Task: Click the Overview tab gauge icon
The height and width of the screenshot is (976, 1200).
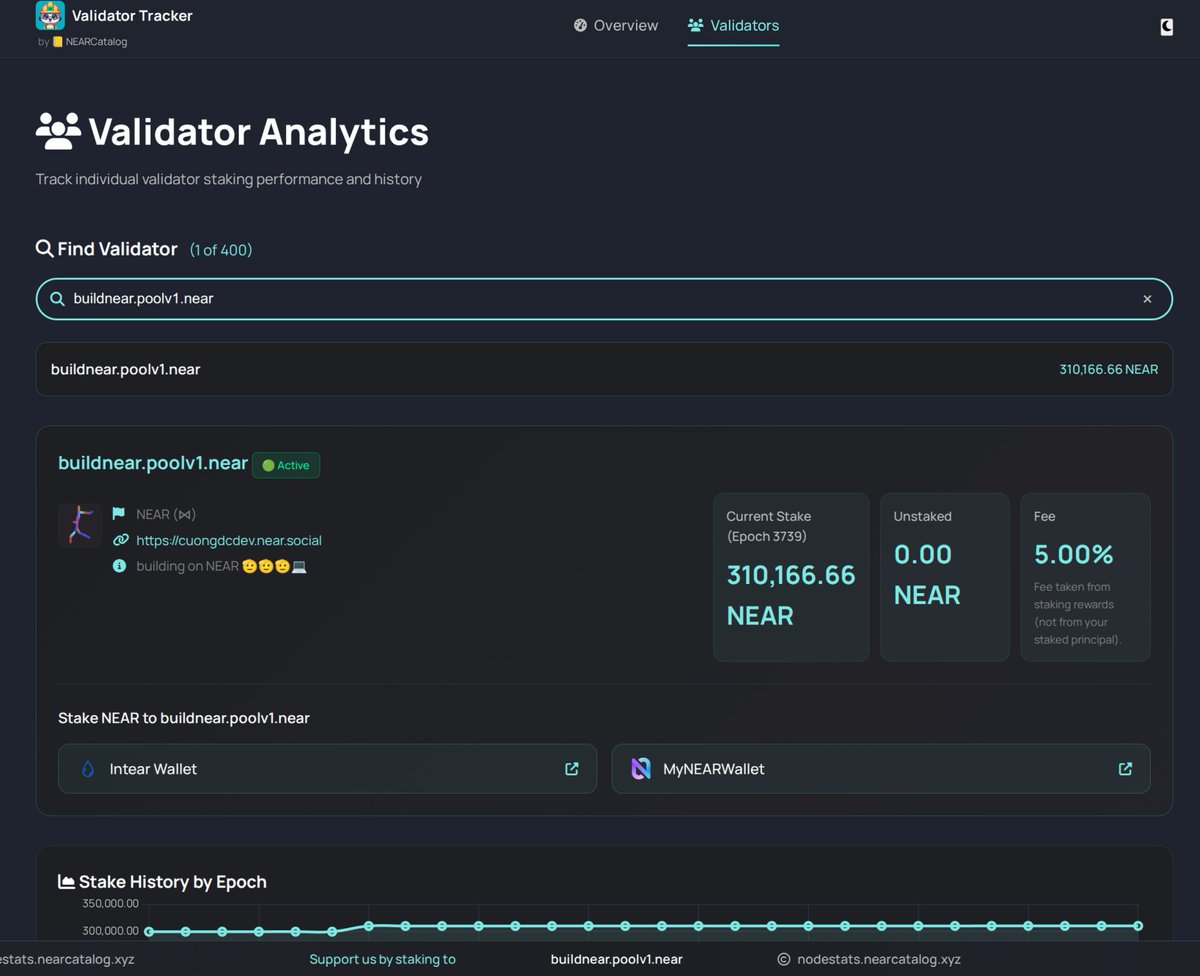Action: click(x=580, y=25)
